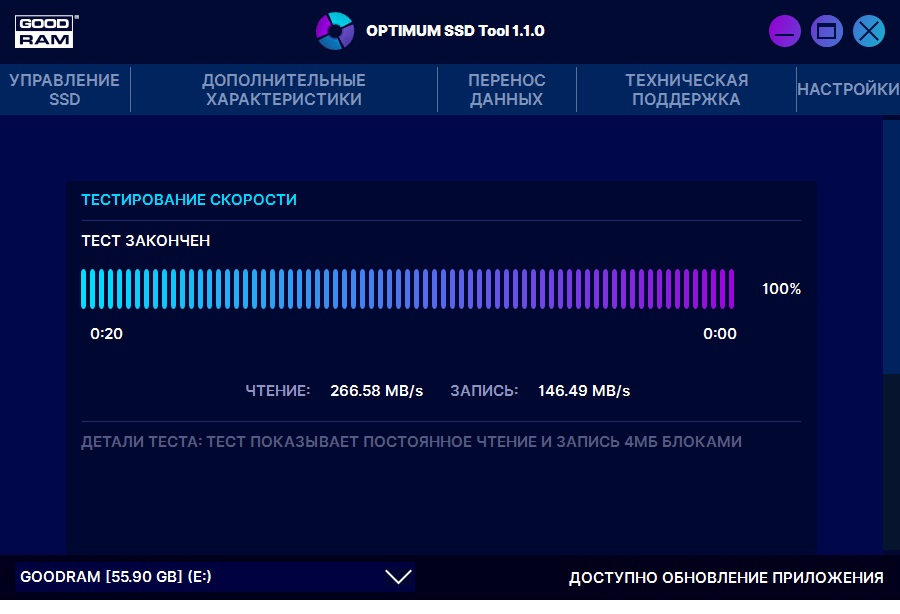Click the Запись label
The image size is (900, 614).
[484, 391]
